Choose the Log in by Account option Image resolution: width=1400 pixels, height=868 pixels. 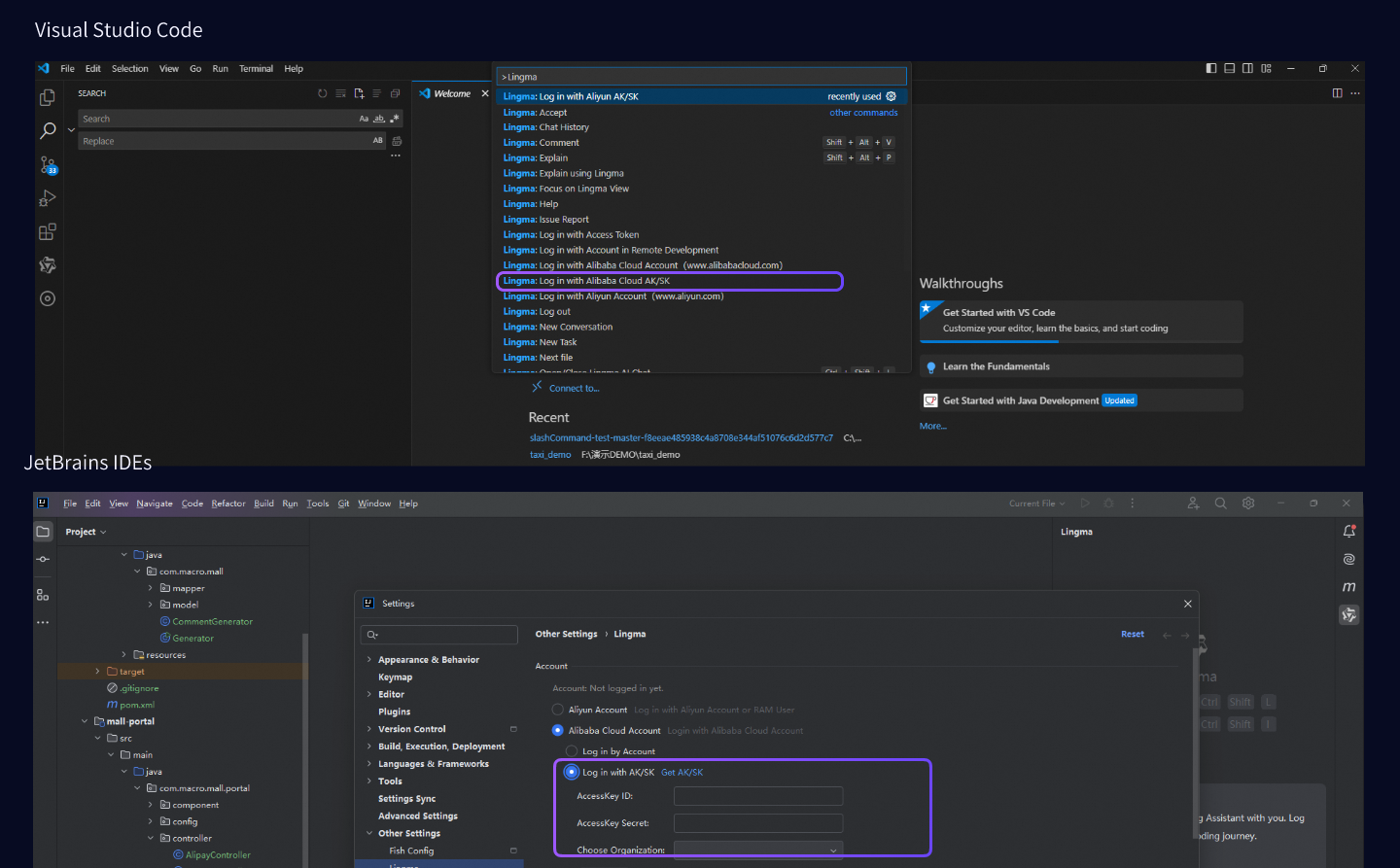[x=572, y=751]
